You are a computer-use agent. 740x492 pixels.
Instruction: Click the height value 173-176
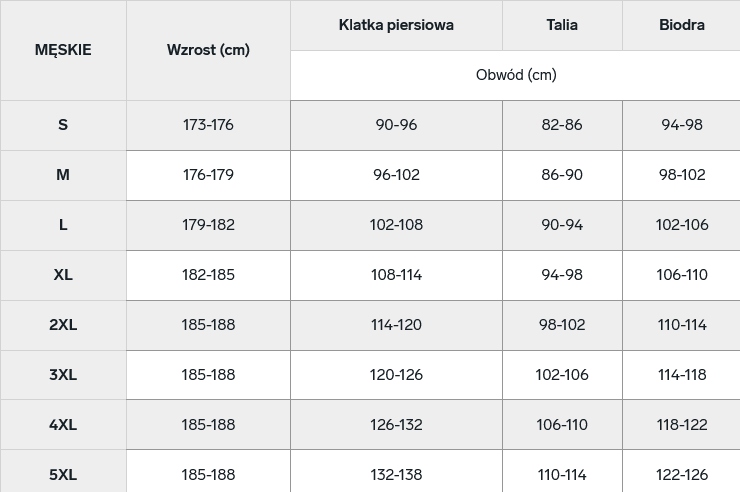(208, 125)
